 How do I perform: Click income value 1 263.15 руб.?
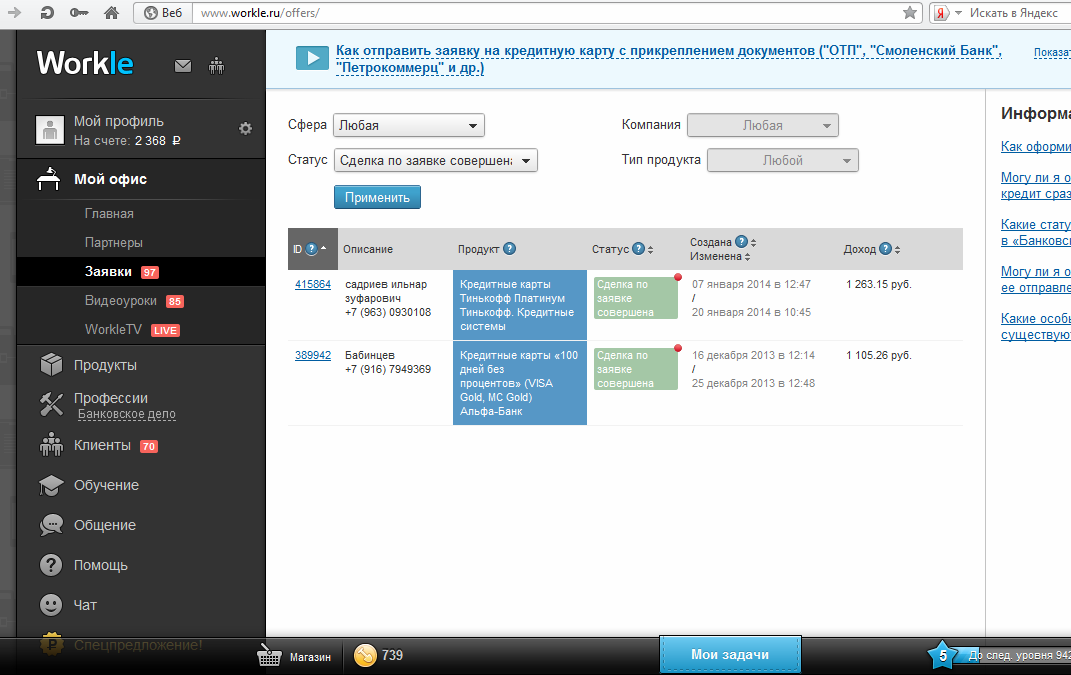pos(879,284)
